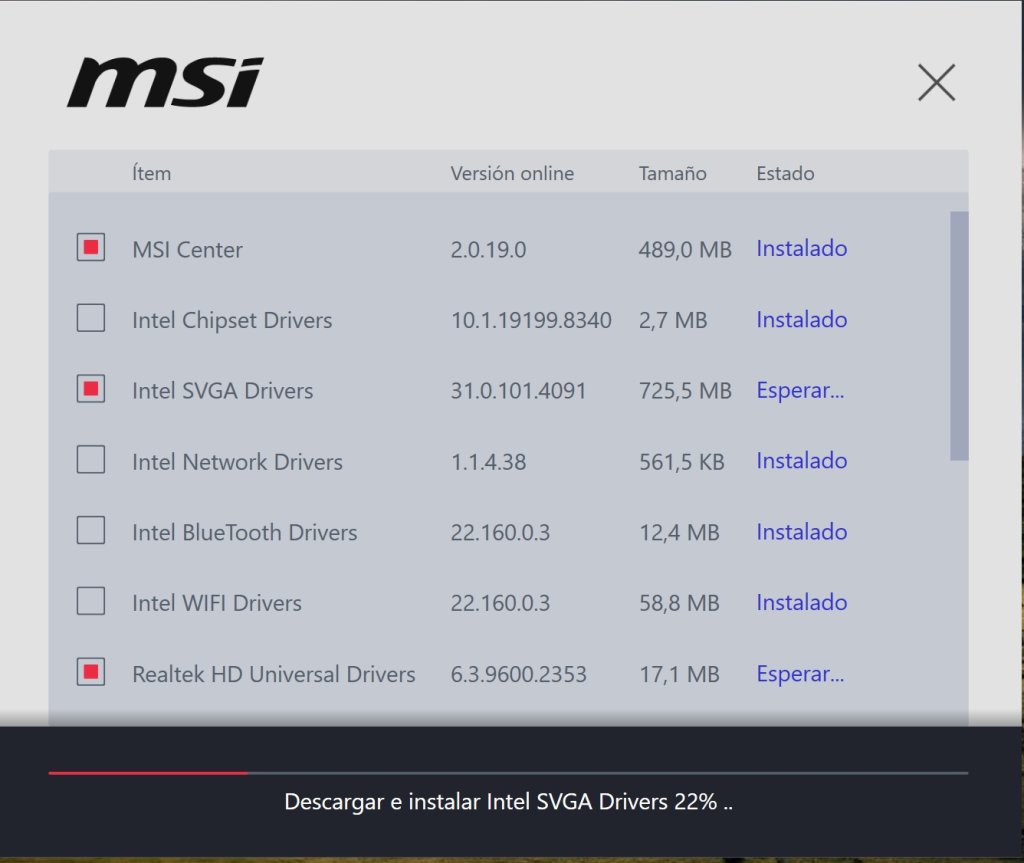The image size is (1024, 863).
Task: Click version 22.160.0.3 of WIFI Drivers
Action: [500, 603]
